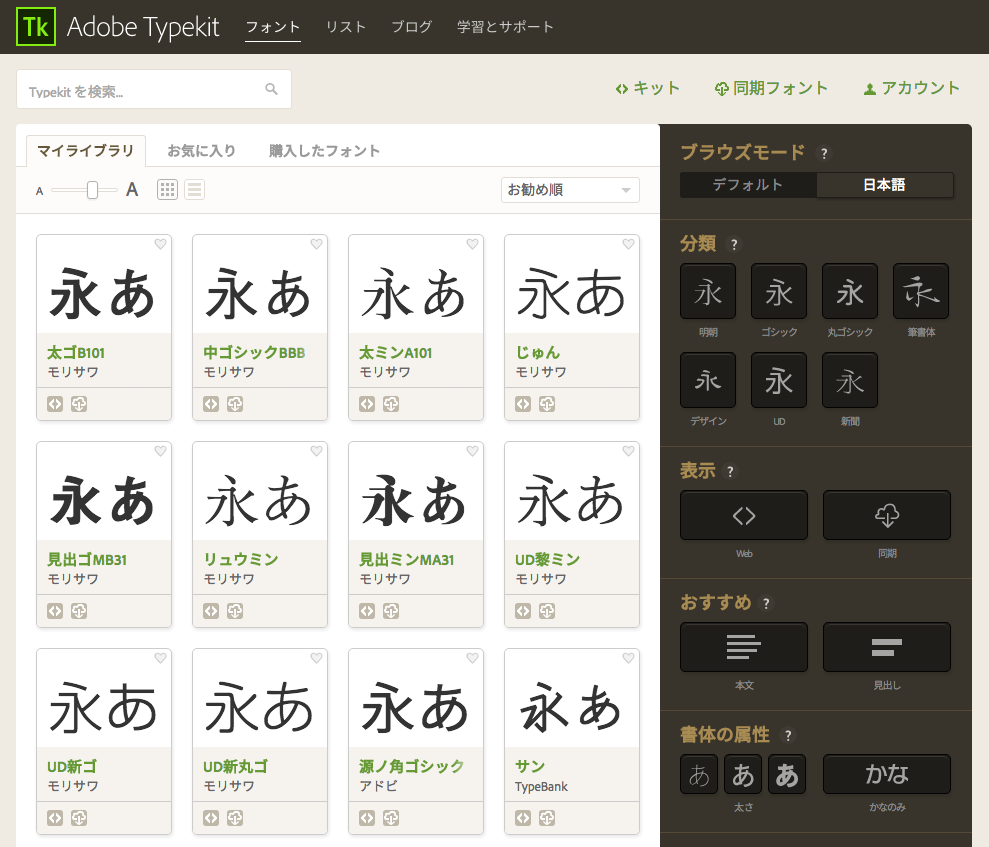
Task: Click web kit icon under リュウミン font
Action: 211,610
